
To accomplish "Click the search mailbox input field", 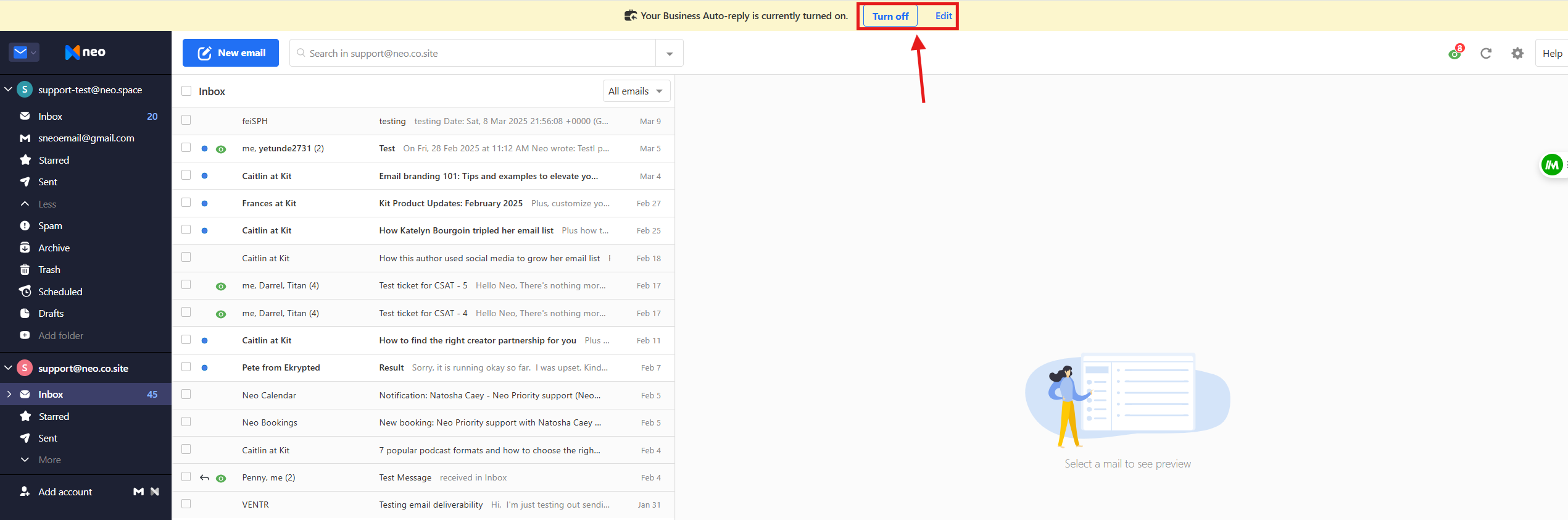I will [x=473, y=54].
